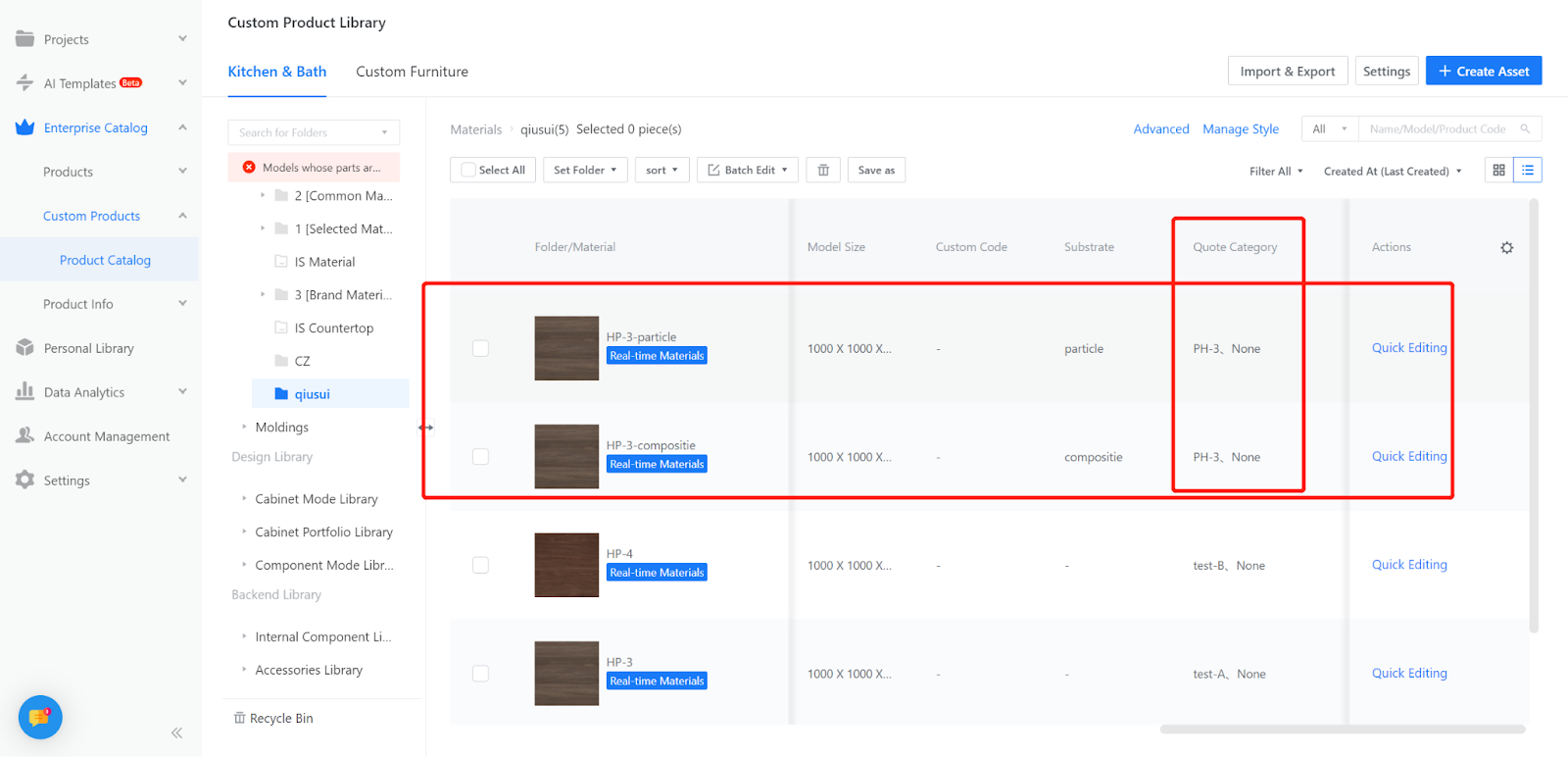
Task: Check the Select All checkbox
Action: coord(468,171)
